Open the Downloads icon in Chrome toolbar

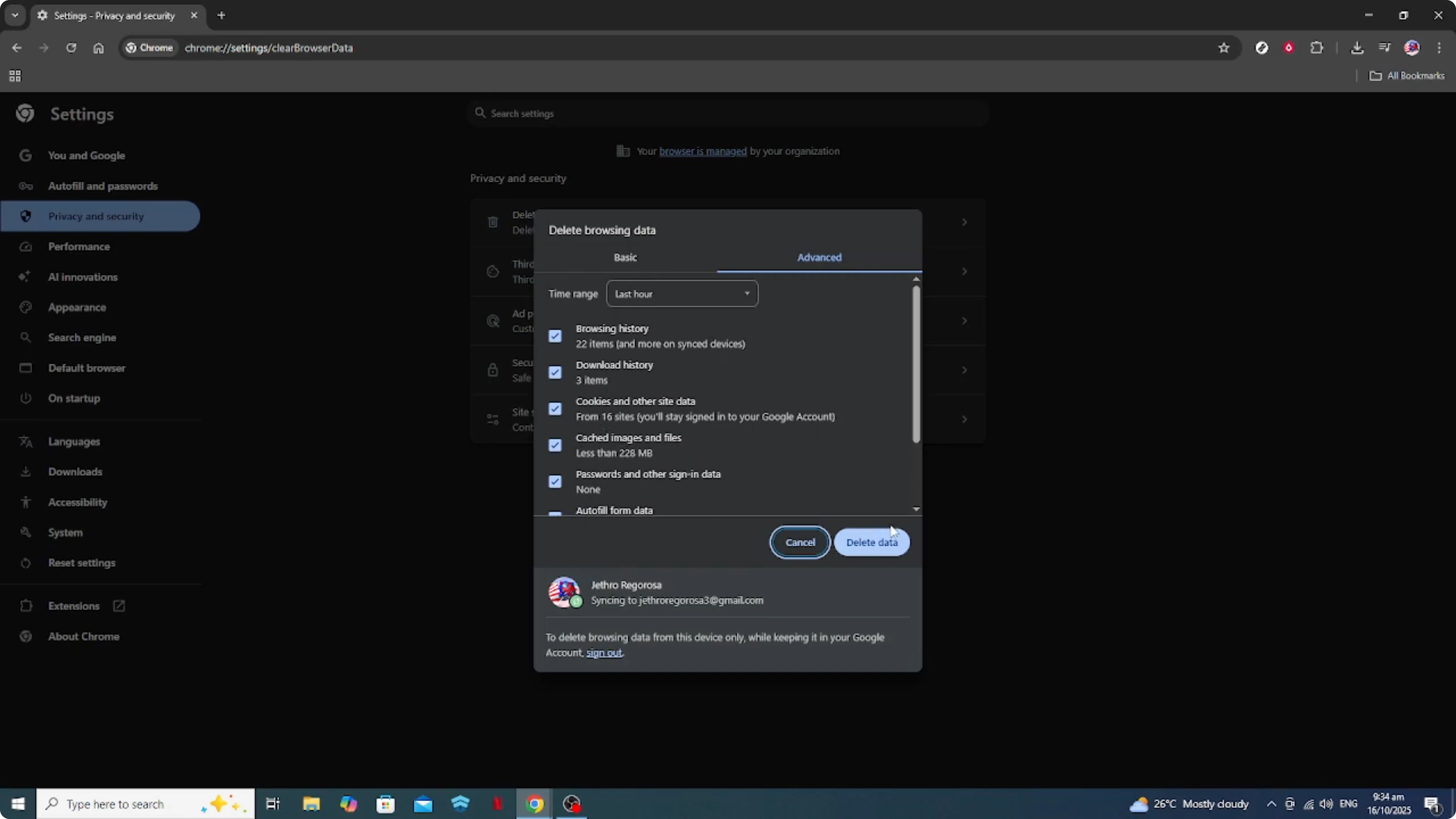(1357, 47)
